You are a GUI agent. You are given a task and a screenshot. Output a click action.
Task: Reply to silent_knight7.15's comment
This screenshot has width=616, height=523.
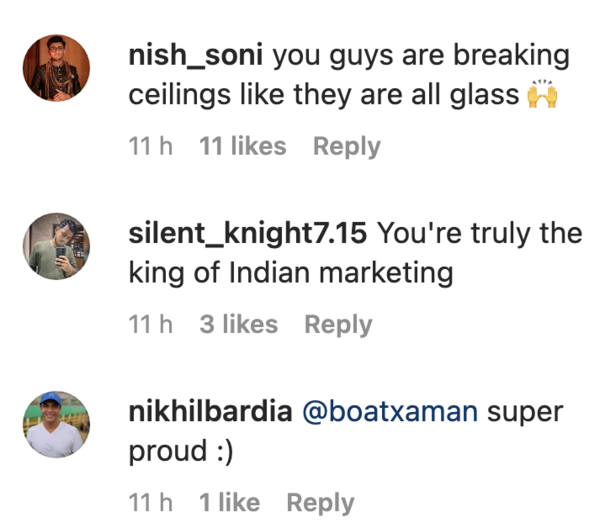(x=338, y=324)
